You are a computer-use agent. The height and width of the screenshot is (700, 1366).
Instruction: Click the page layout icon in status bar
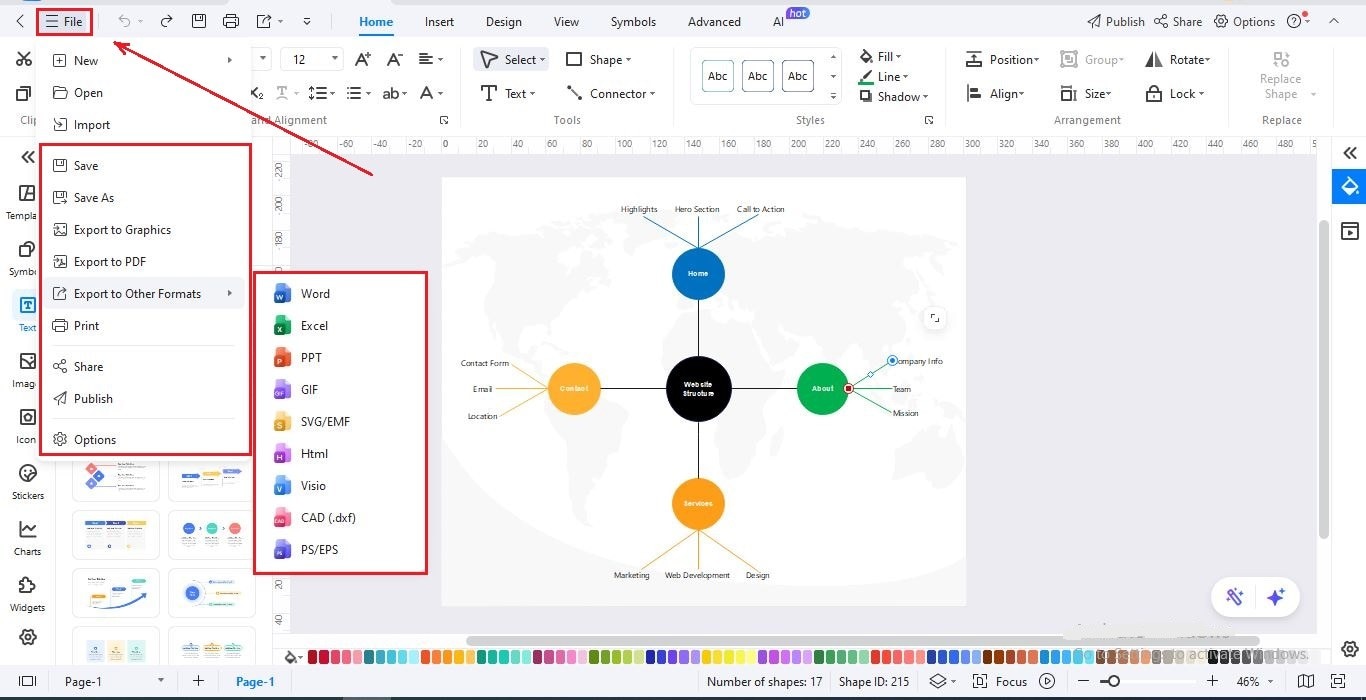click(27, 681)
